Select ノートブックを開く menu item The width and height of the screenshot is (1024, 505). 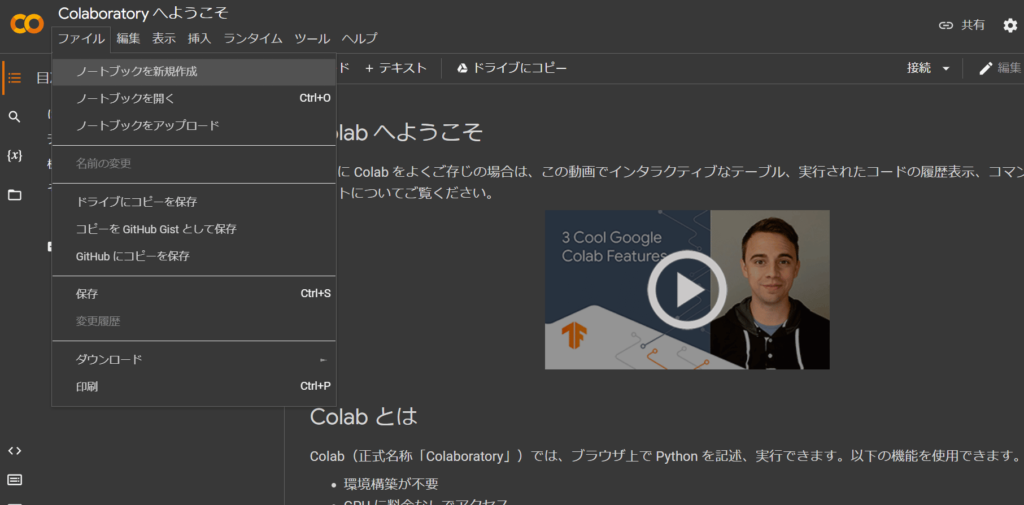point(194,99)
